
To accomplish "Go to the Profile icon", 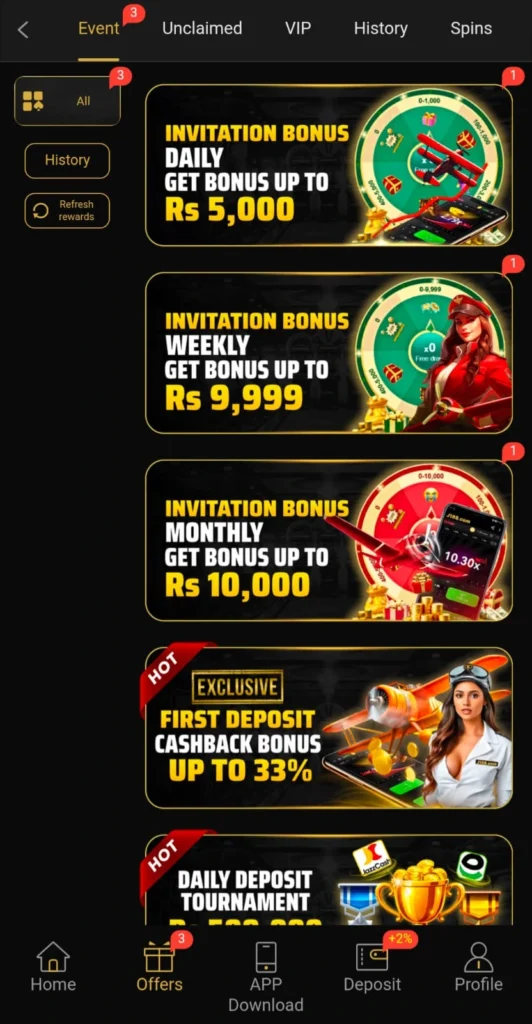I will click(x=478, y=957).
